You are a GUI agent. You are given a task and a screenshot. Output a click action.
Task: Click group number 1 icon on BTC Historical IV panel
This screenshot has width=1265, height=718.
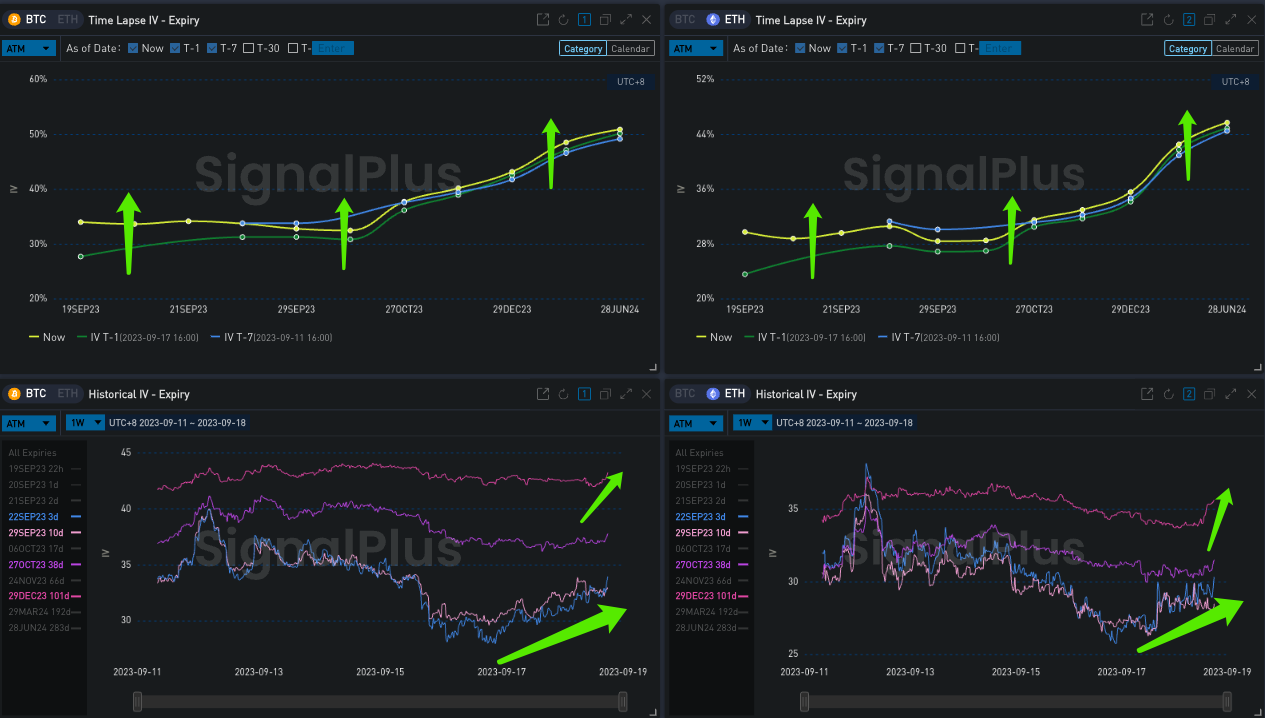(584, 394)
